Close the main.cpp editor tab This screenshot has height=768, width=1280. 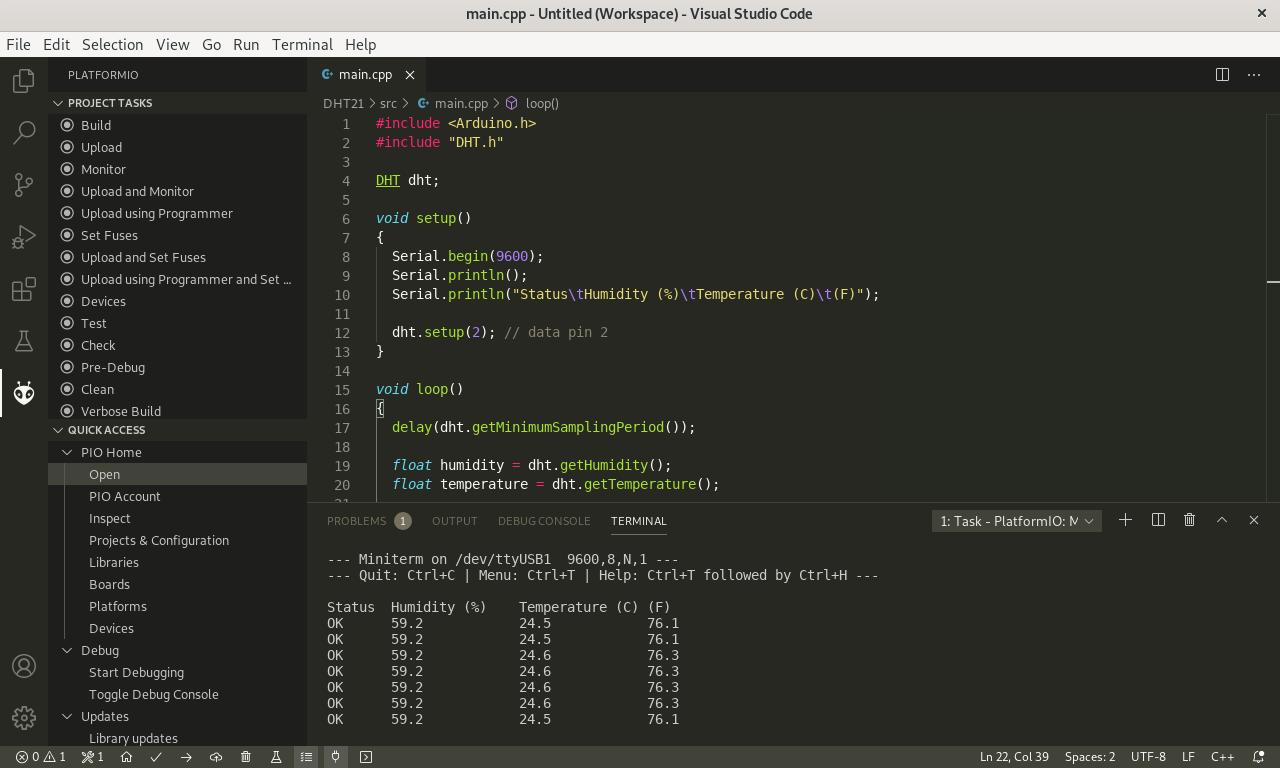coord(410,74)
